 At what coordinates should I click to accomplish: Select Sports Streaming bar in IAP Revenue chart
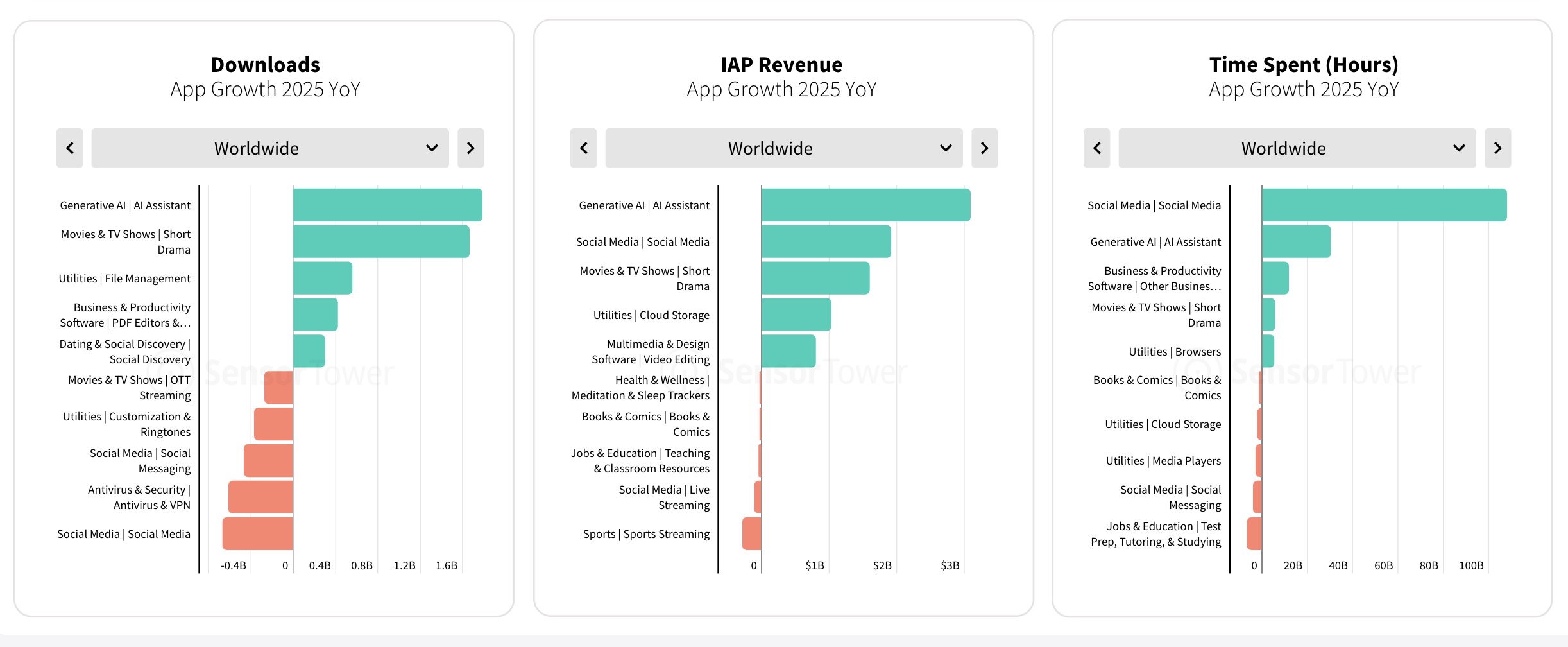[x=752, y=533]
